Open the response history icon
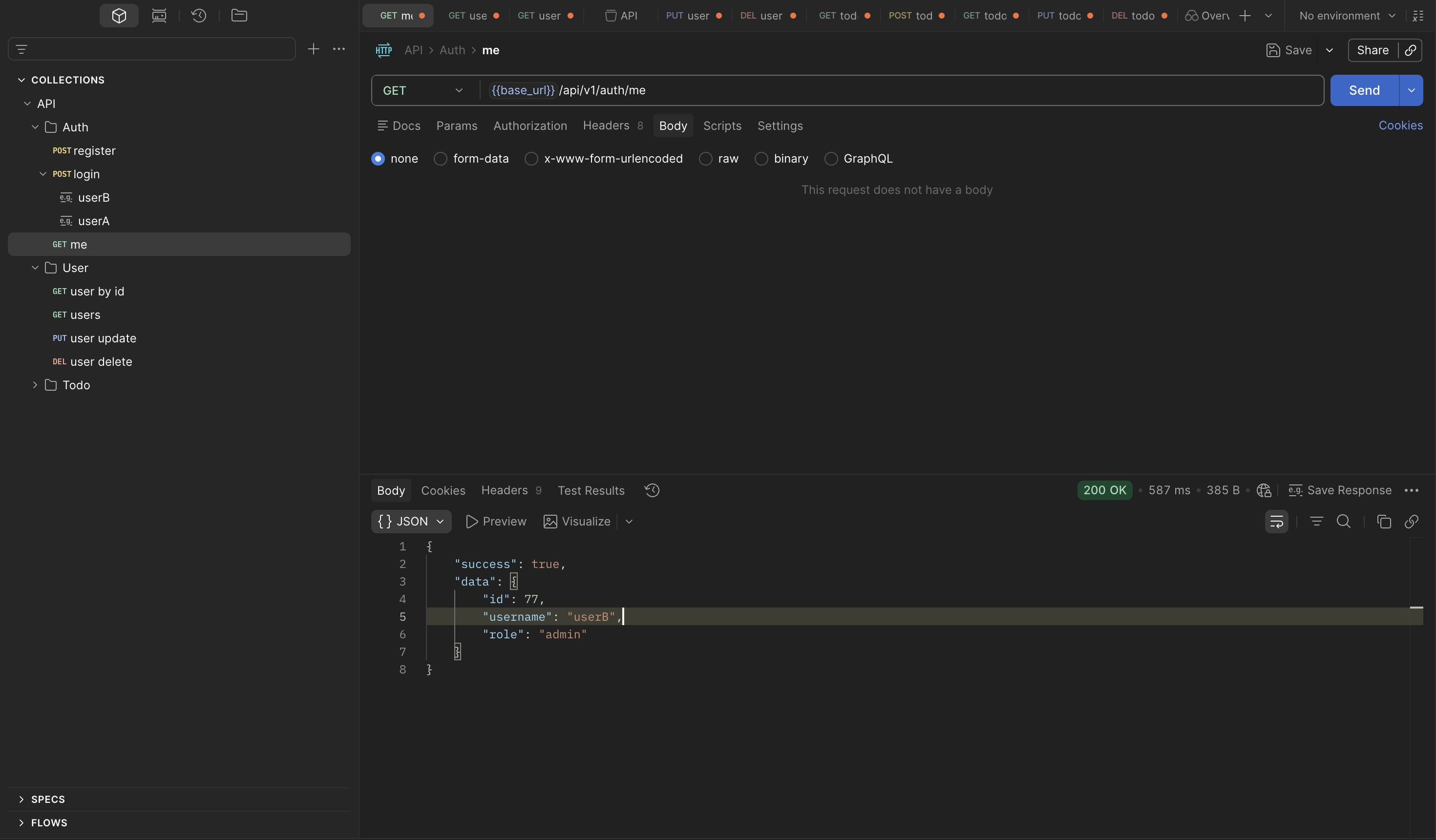 [652, 490]
